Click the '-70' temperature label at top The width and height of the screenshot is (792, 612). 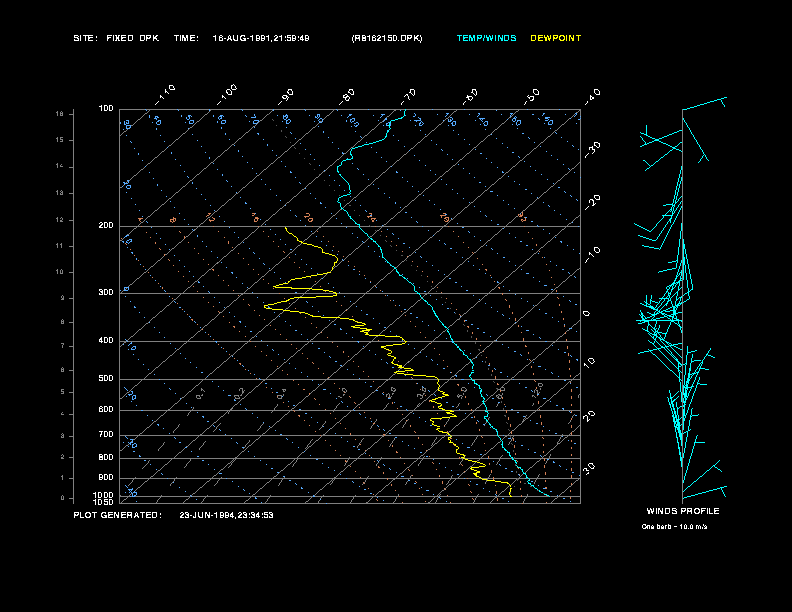[x=409, y=97]
